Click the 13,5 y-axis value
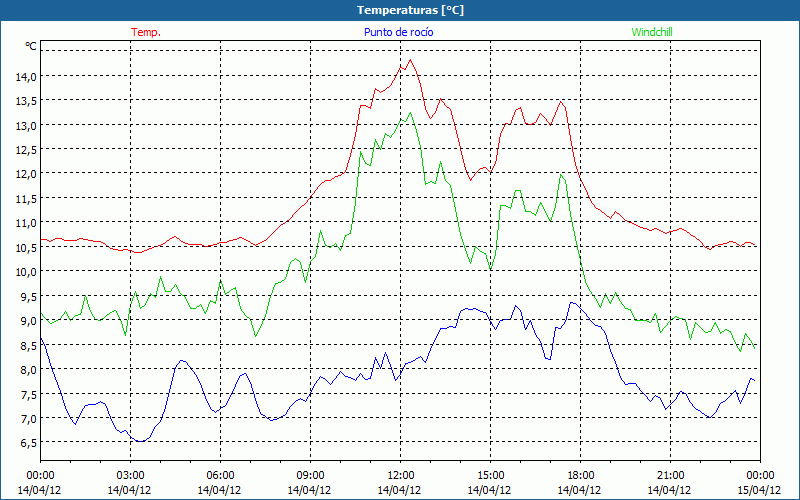The image size is (800, 500). click(x=27, y=101)
